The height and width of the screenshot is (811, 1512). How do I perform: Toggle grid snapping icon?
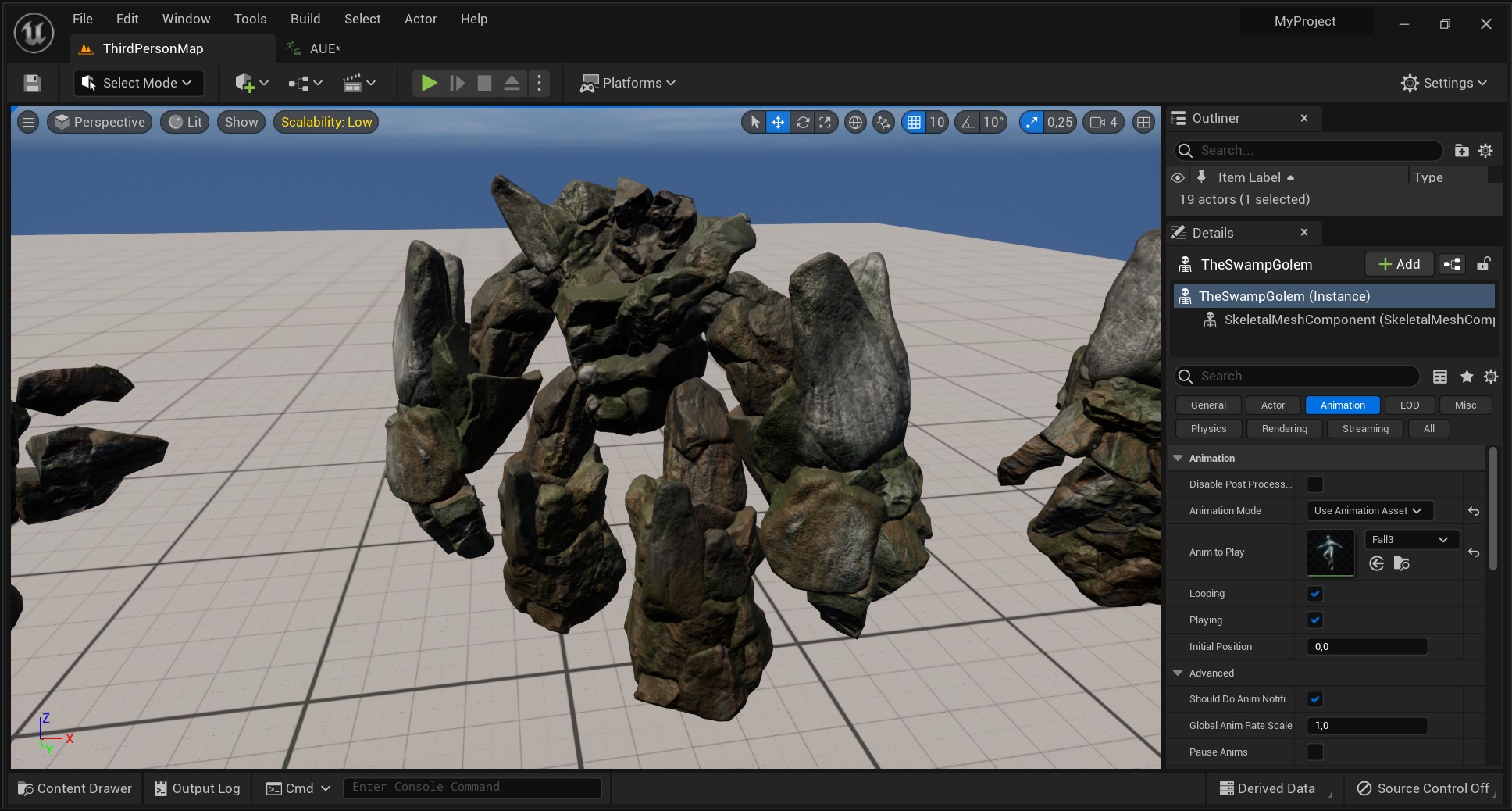pyautogui.click(x=914, y=122)
